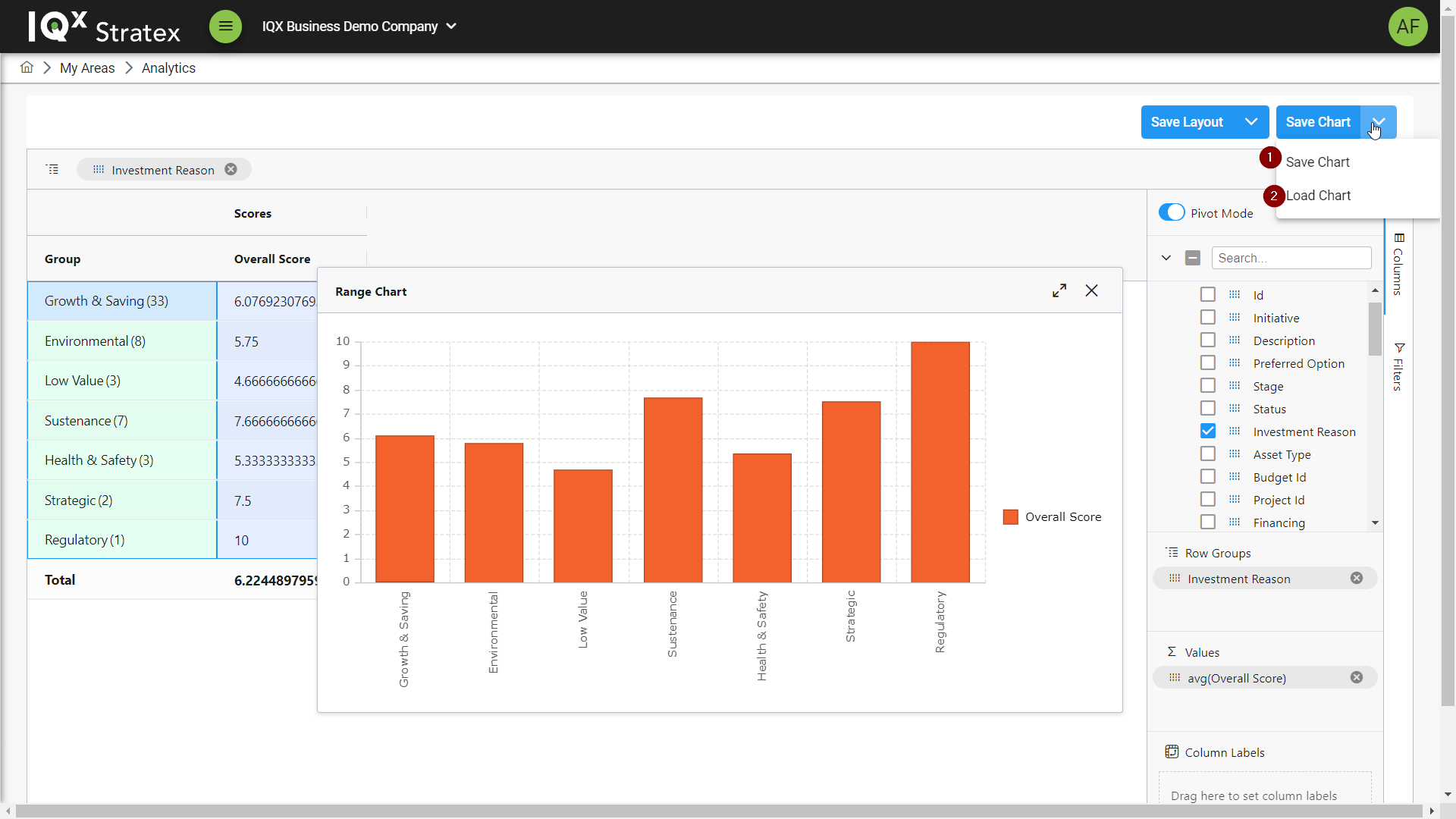
Task: Expand the Range Chart to full size
Action: (1059, 290)
